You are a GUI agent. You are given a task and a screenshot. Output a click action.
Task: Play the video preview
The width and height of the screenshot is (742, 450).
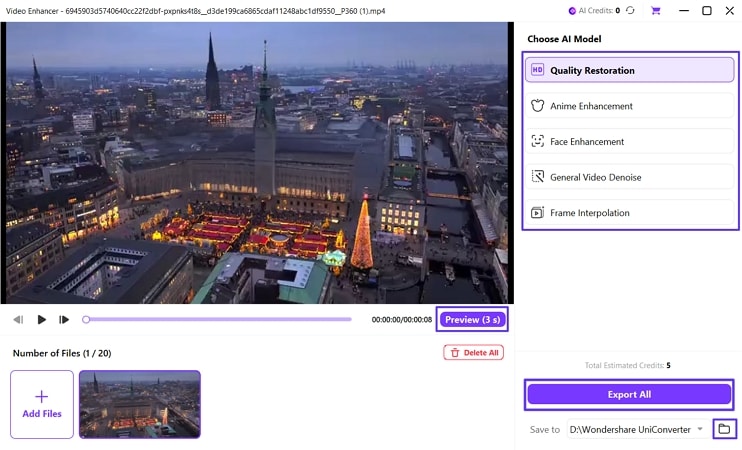pos(41,320)
